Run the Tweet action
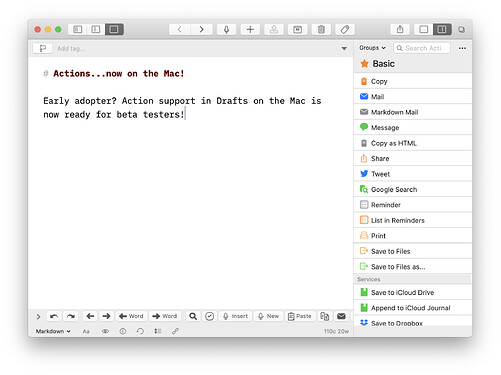The width and height of the screenshot is (501, 375). click(x=413, y=174)
